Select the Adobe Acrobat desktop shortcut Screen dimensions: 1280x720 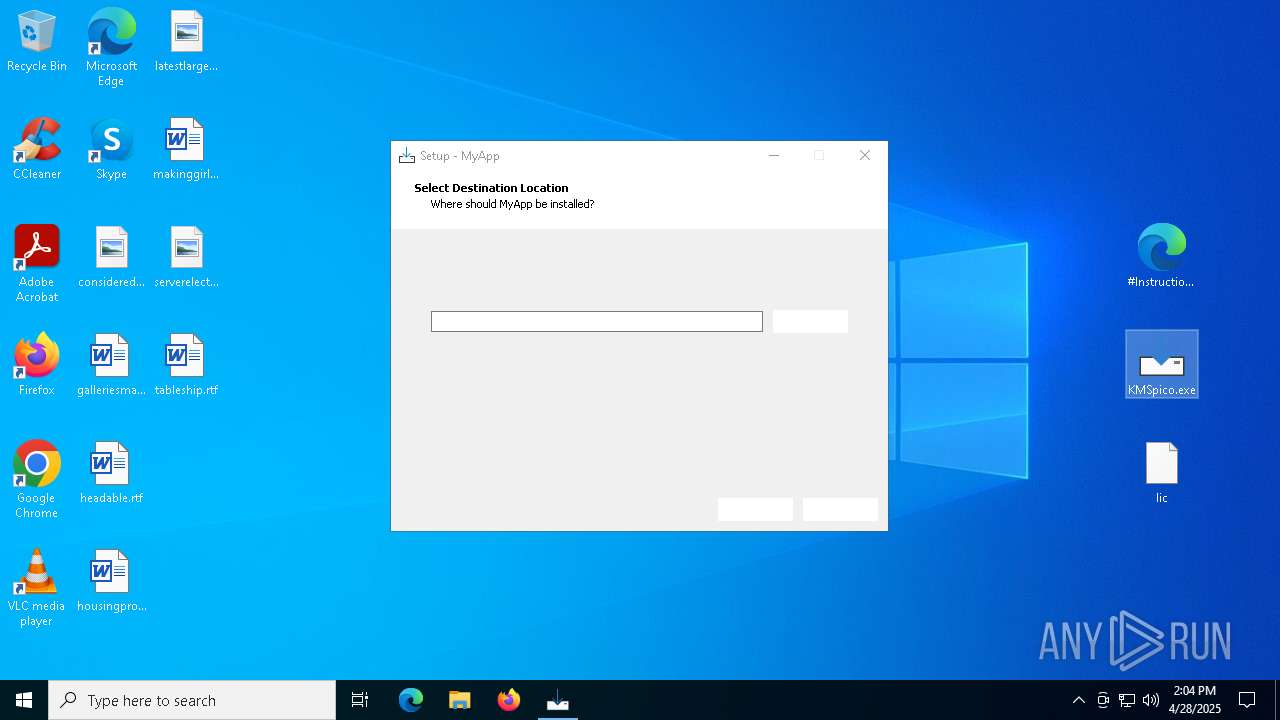(x=37, y=264)
